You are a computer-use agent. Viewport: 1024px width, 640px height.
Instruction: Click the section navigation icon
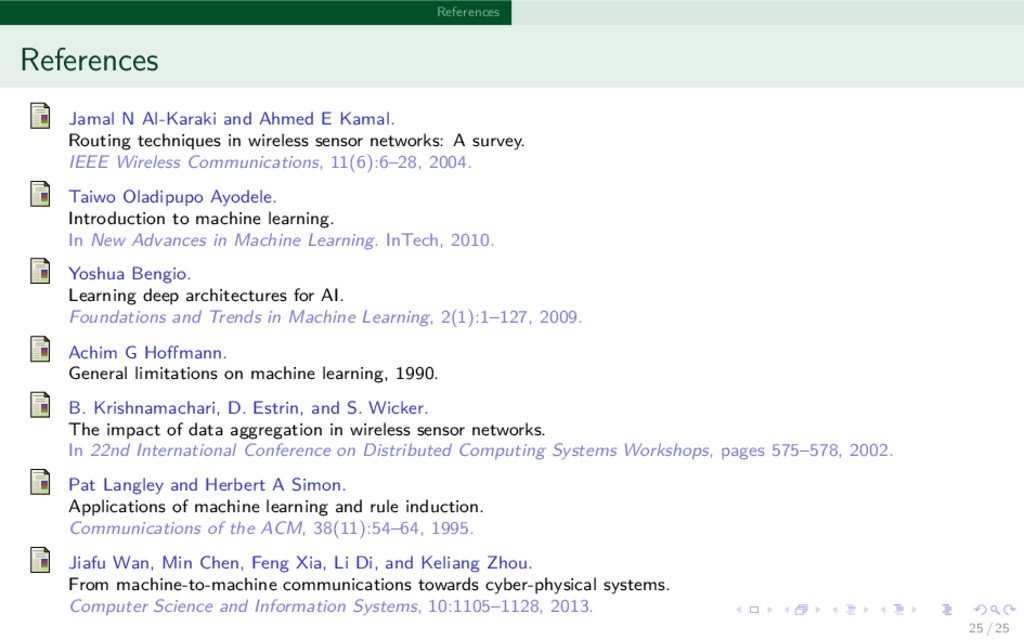coord(899,609)
